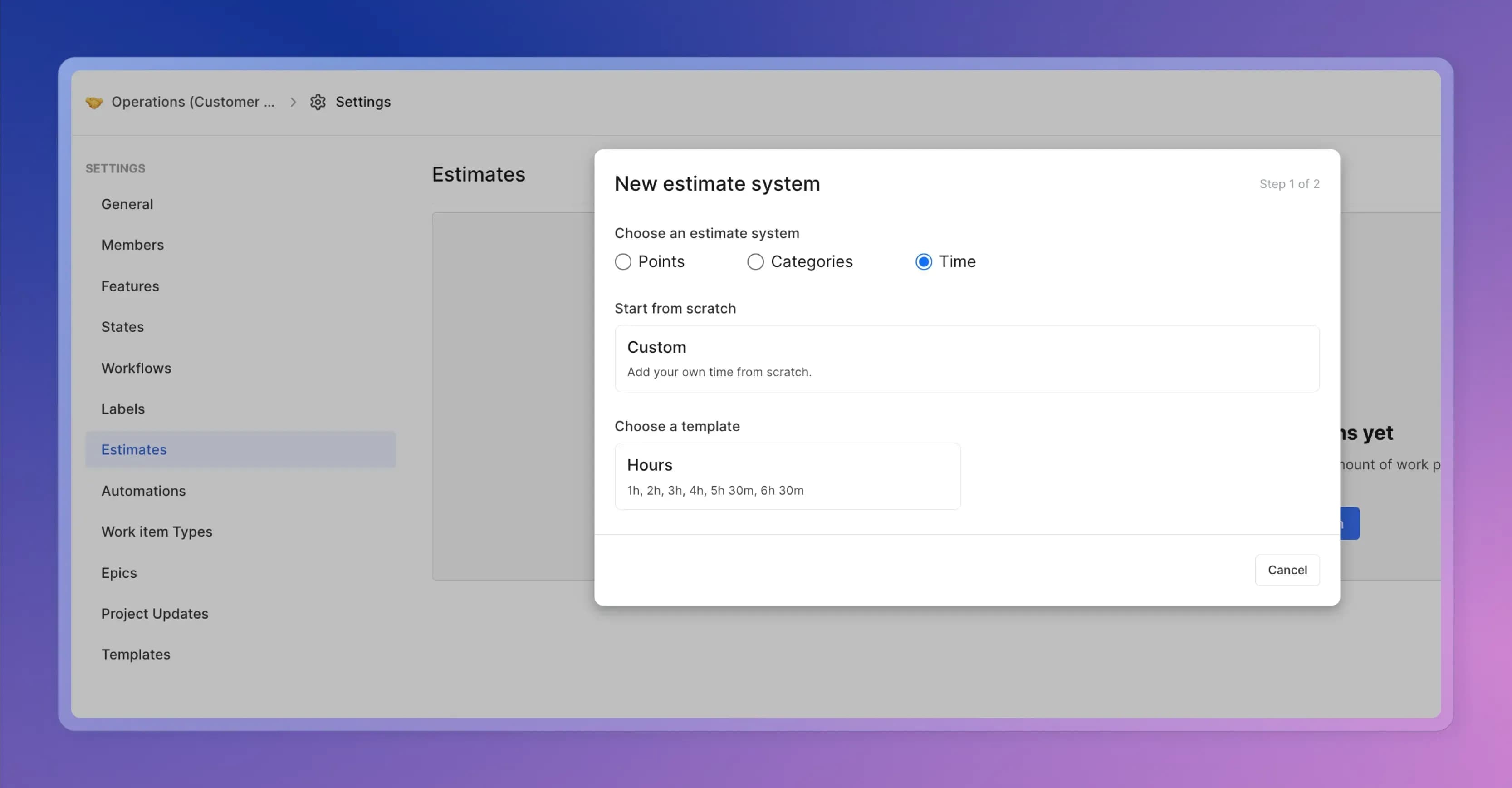The width and height of the screenshot is (1512, 788).
Task: Switch to the Members settings section
Action: tap(132, 245)
